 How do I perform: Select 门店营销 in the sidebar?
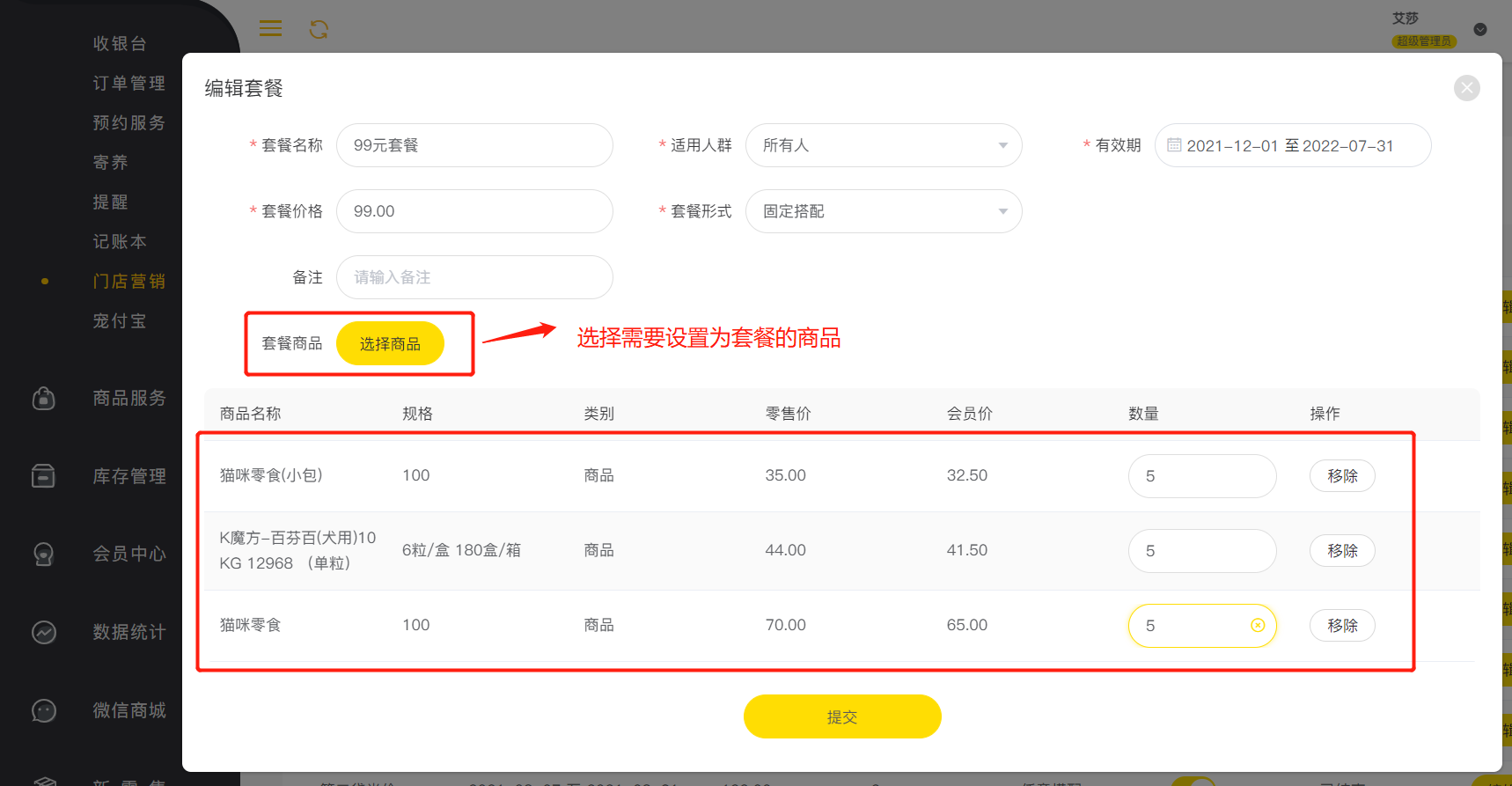coord(129,281)
